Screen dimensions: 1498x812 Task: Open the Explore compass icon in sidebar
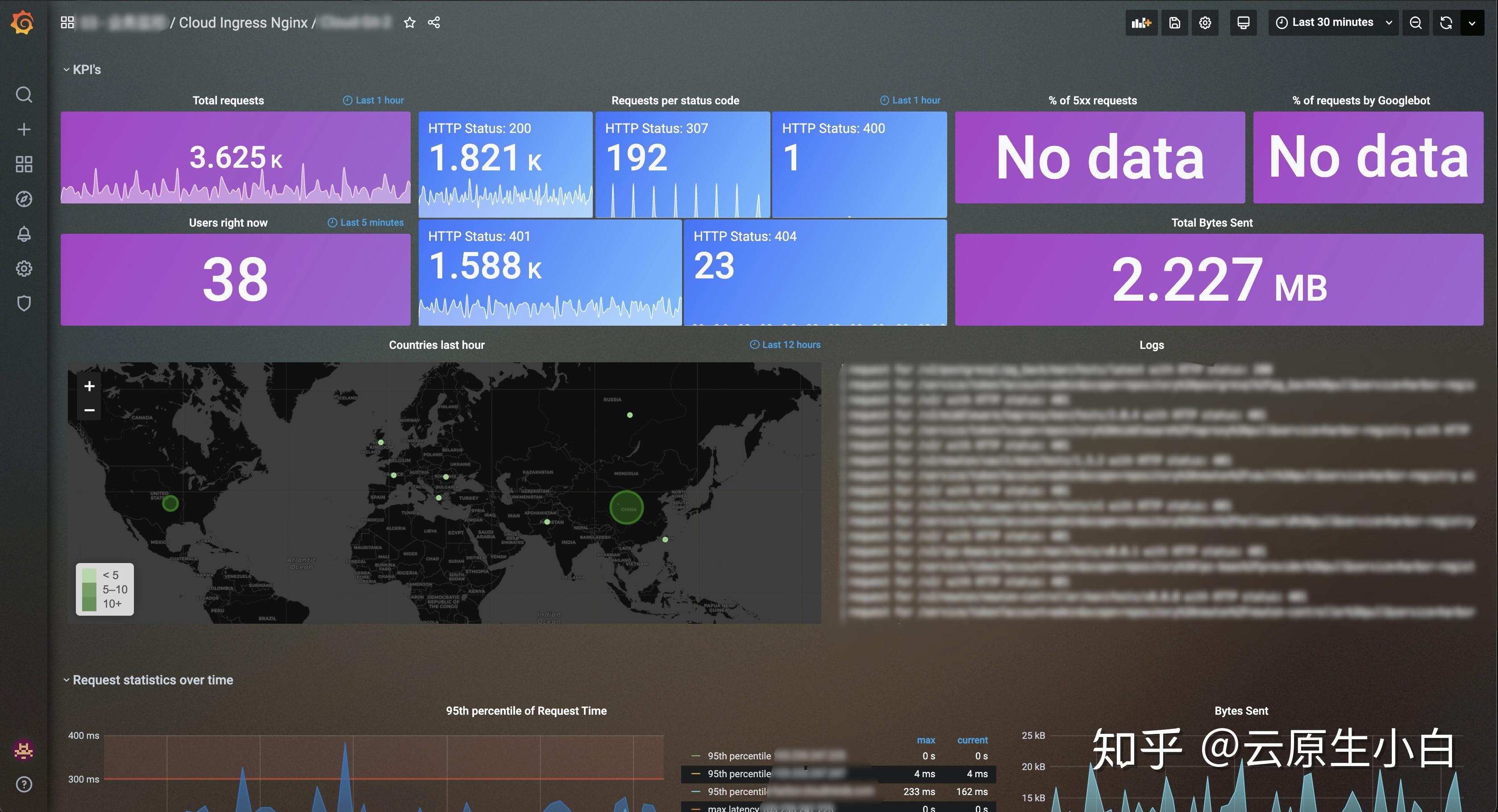24,199
